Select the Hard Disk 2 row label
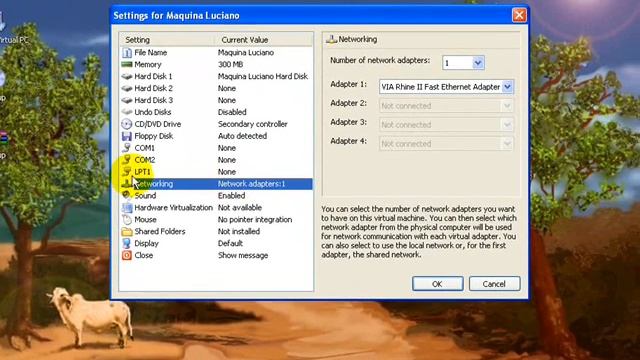 point(153,88)
